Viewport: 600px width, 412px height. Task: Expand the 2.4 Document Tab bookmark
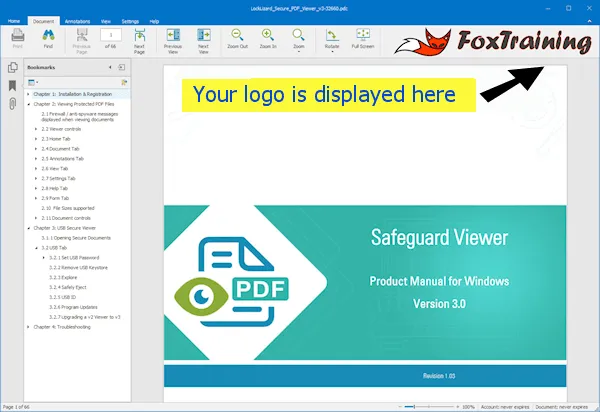pyautogui.click(x=36, y=149)
